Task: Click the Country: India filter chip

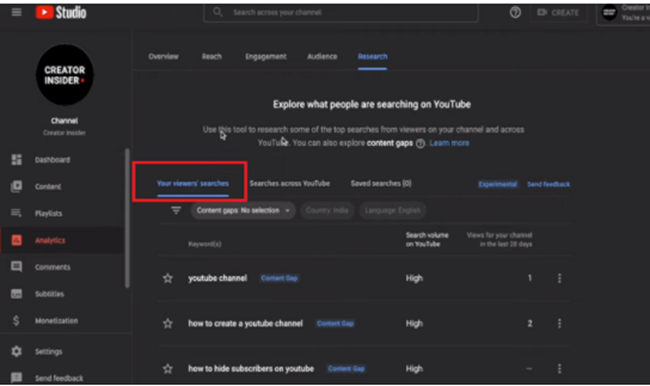Action: click(327, 210)
